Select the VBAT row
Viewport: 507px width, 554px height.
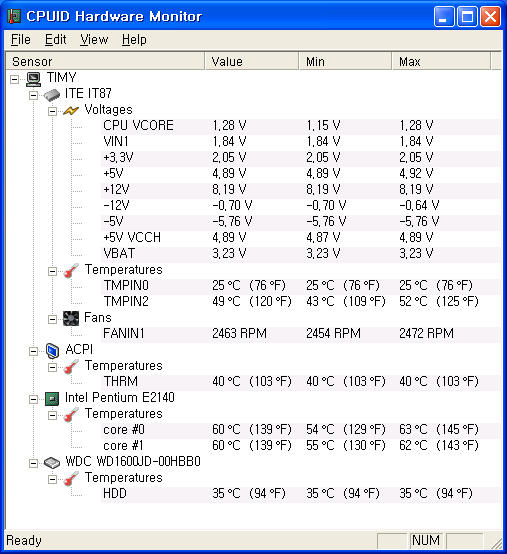pos(301,254)
